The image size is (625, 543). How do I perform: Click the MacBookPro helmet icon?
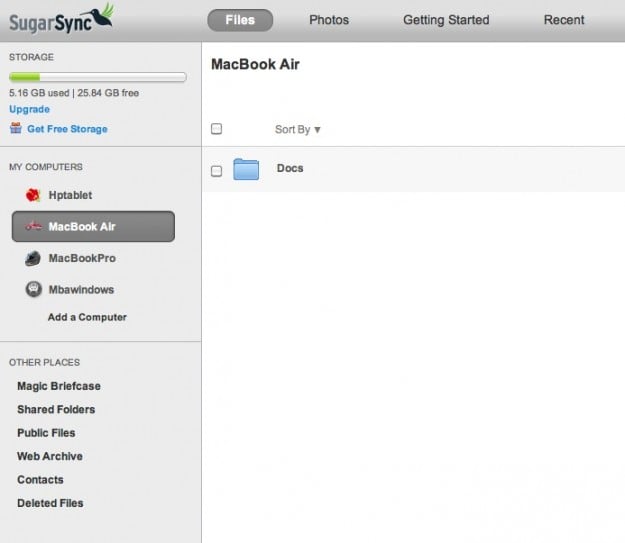[33, 258]
